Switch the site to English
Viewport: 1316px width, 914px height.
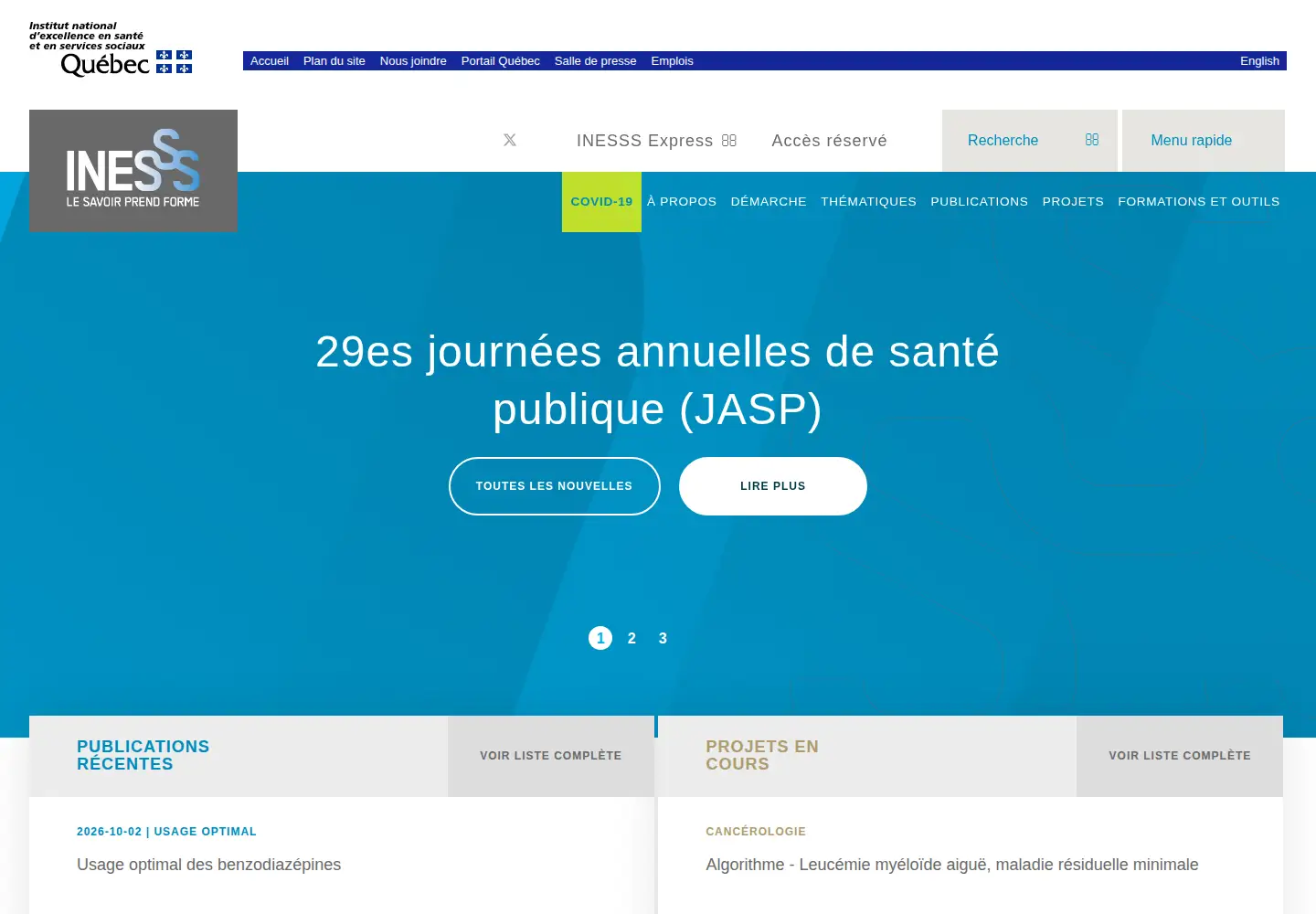[x=1259, y=61]
